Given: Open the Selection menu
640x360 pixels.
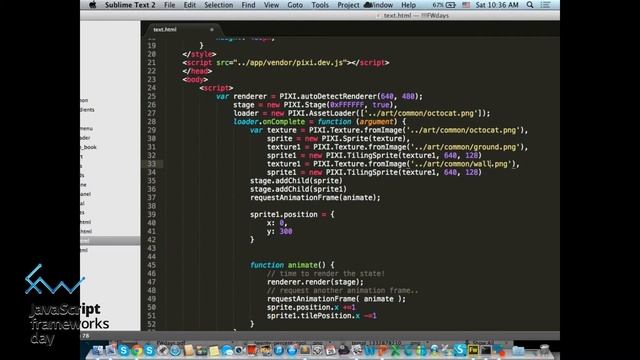Looking at the screenshot, I should pos(218,5).
